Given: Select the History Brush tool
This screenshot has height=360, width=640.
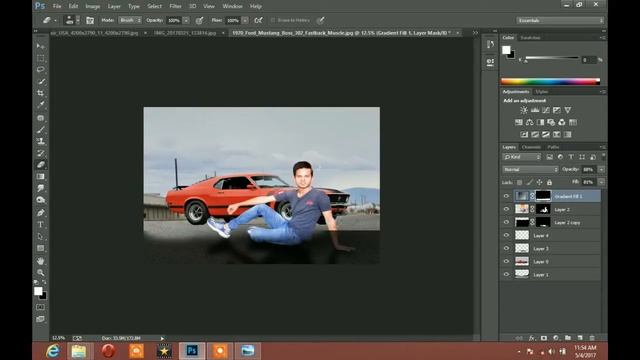Looking at the screenshot, I should tap(40, 153).
